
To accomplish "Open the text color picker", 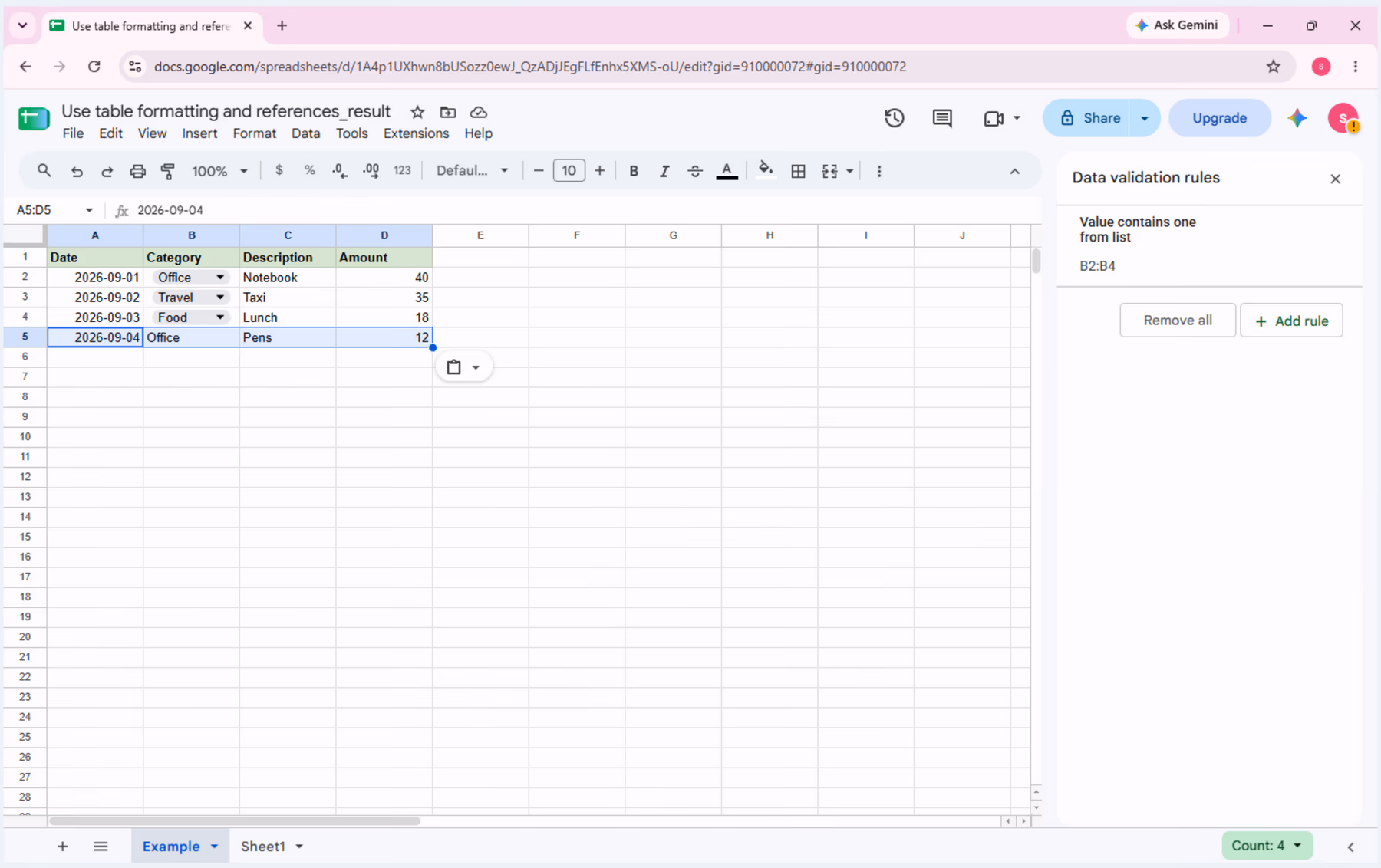I will coord(727,171).
